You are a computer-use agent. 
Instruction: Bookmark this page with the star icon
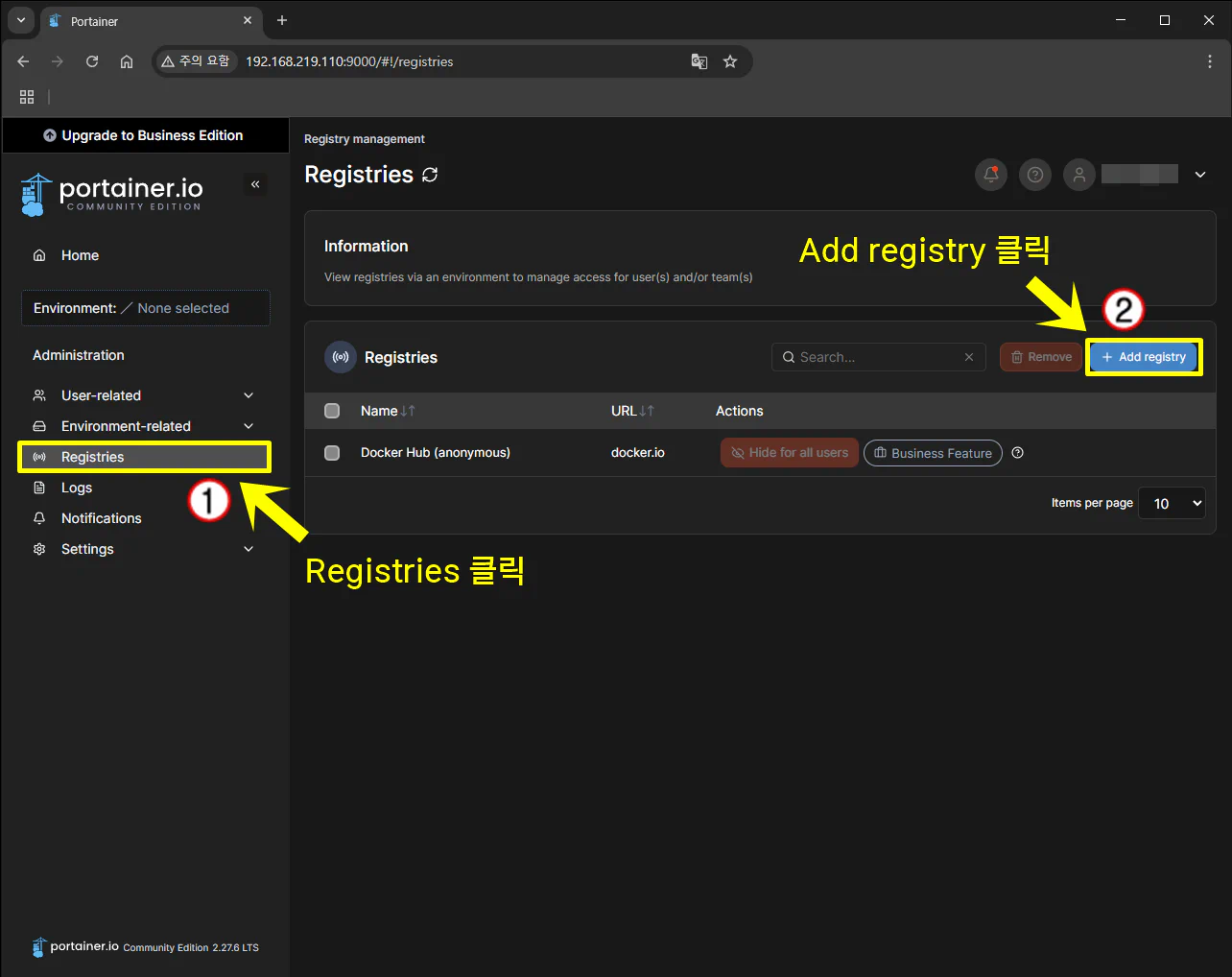730,61
